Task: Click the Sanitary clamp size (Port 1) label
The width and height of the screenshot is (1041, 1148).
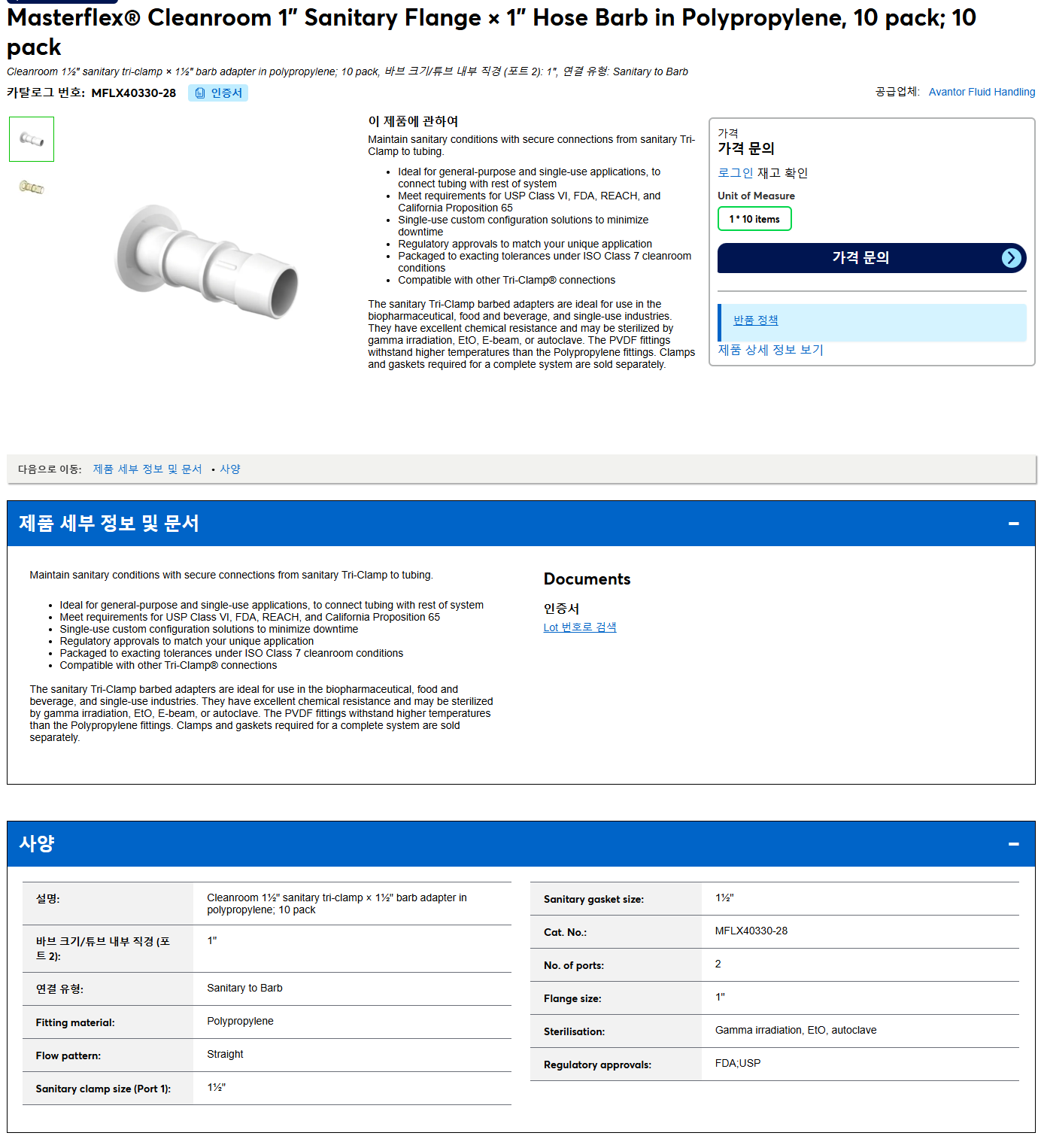Action: point(103,1089)
